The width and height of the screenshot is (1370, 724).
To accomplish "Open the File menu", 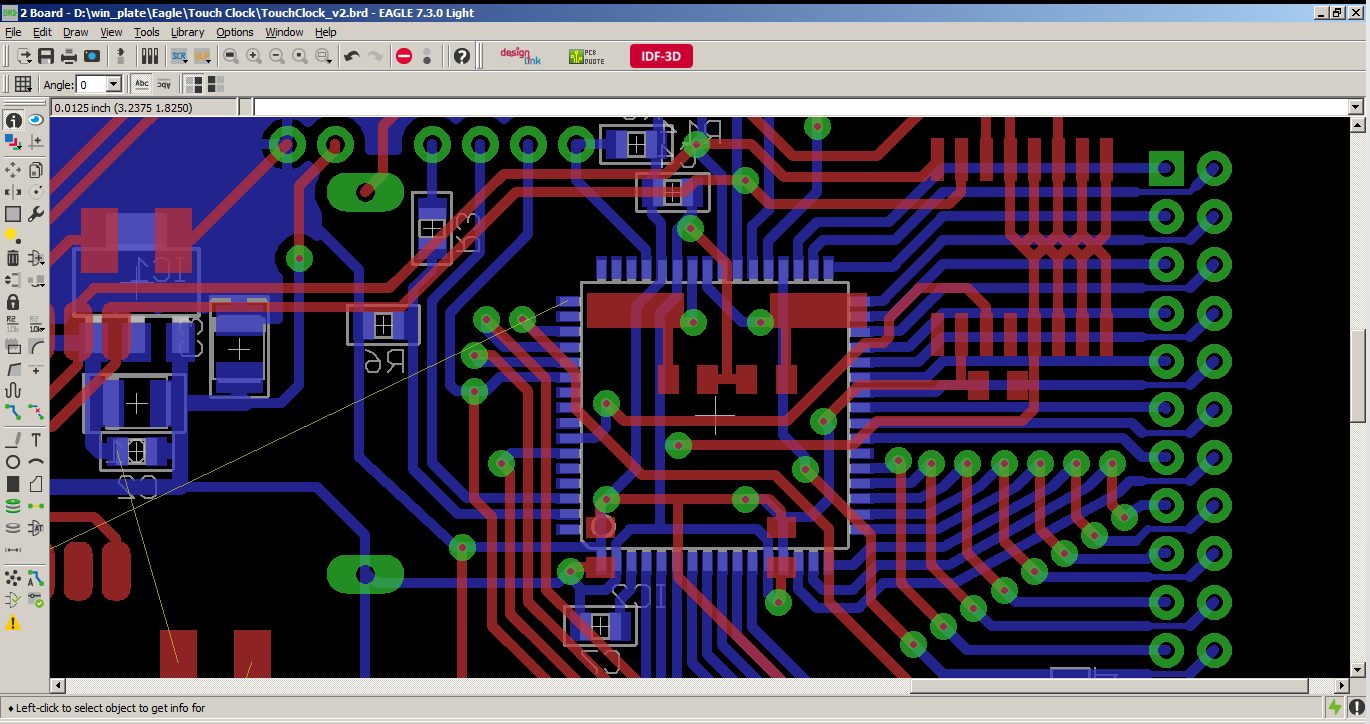I will pyautogui.click(x=13, y=32).
